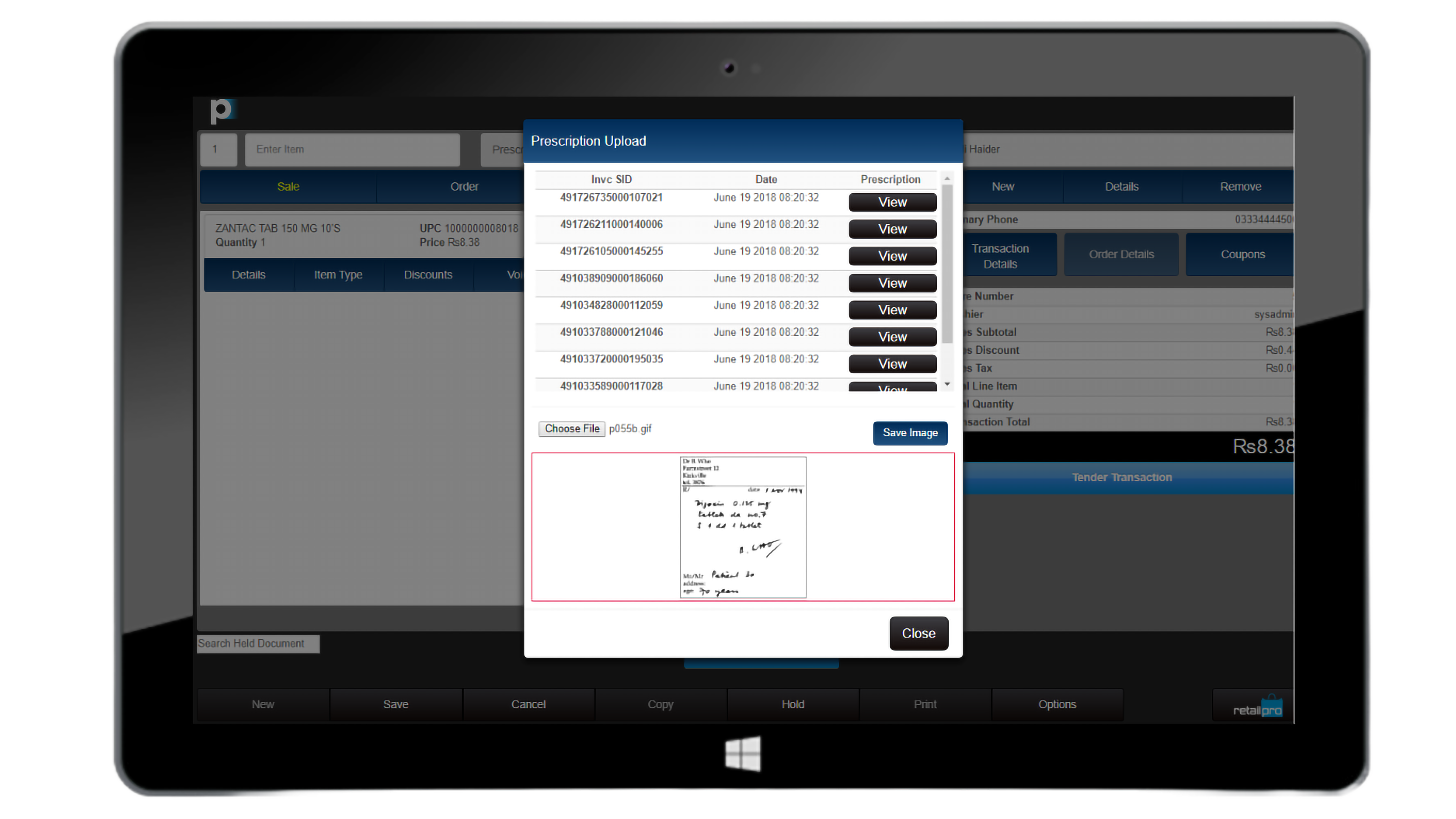View prescription for invoice 491726735000107021

(893, 202)
